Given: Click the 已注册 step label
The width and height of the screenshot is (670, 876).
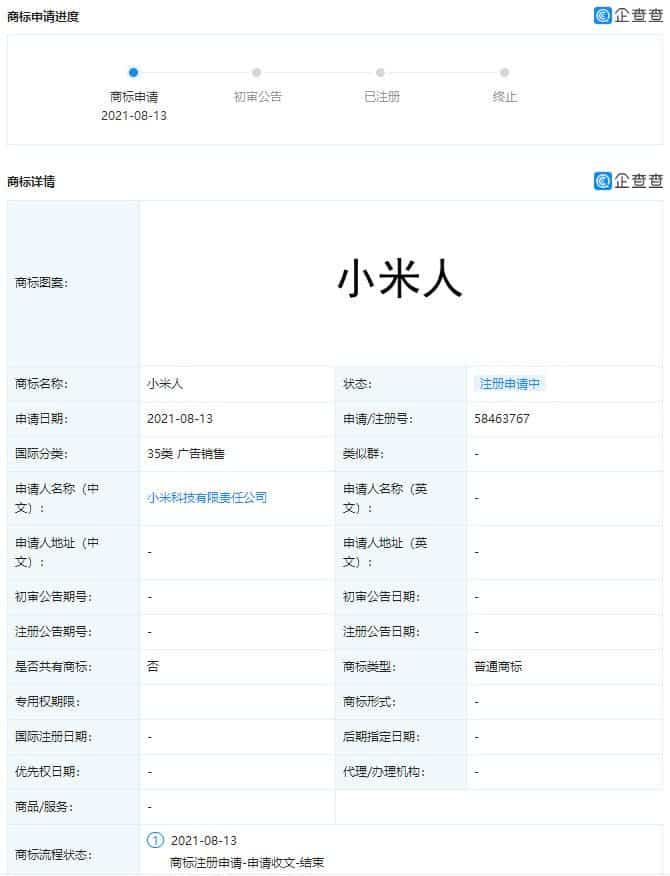Looking at the screenshot, I should point(382,97).
